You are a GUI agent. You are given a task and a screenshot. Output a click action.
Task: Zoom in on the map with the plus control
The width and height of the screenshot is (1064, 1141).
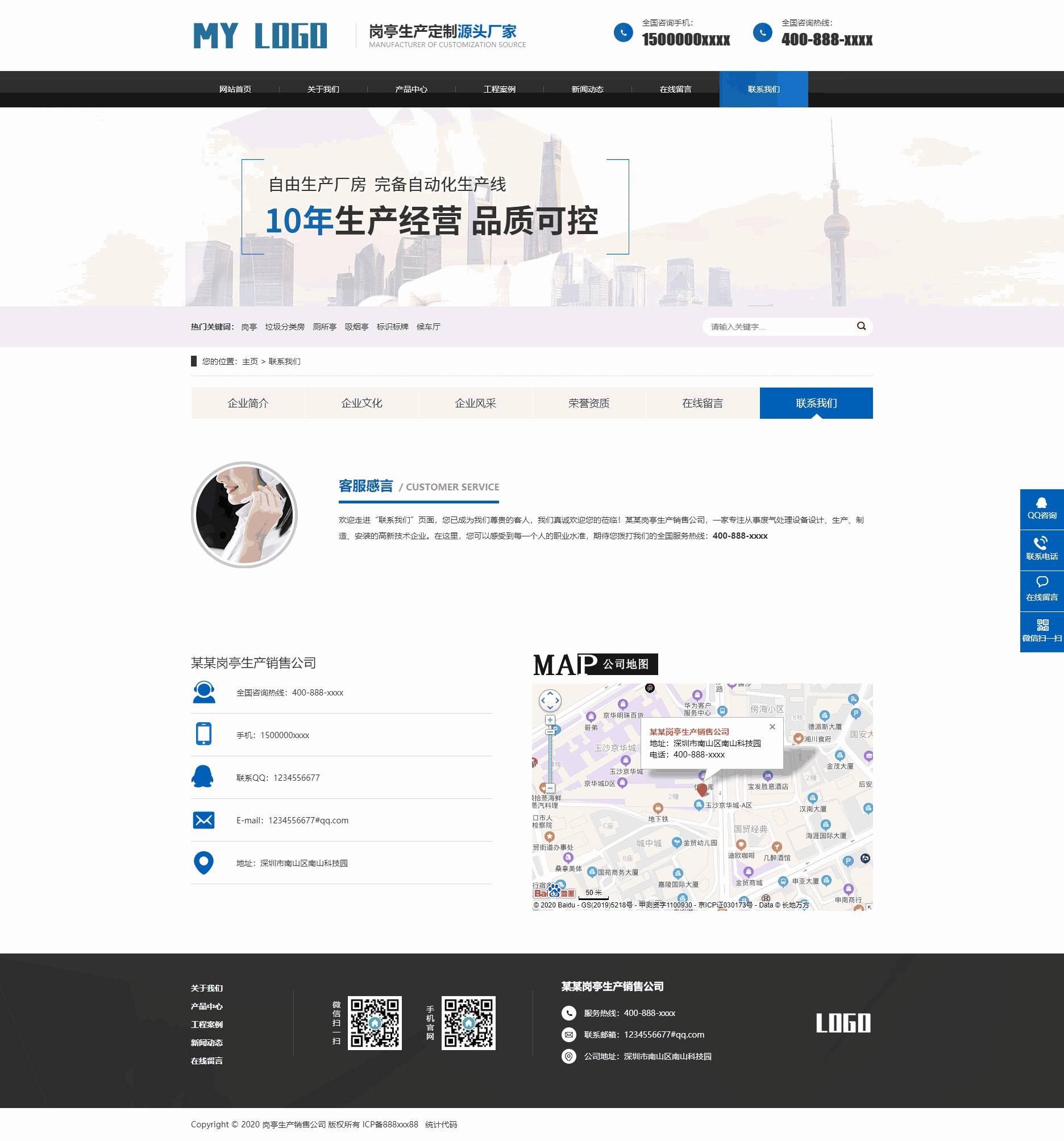point(550,719)
